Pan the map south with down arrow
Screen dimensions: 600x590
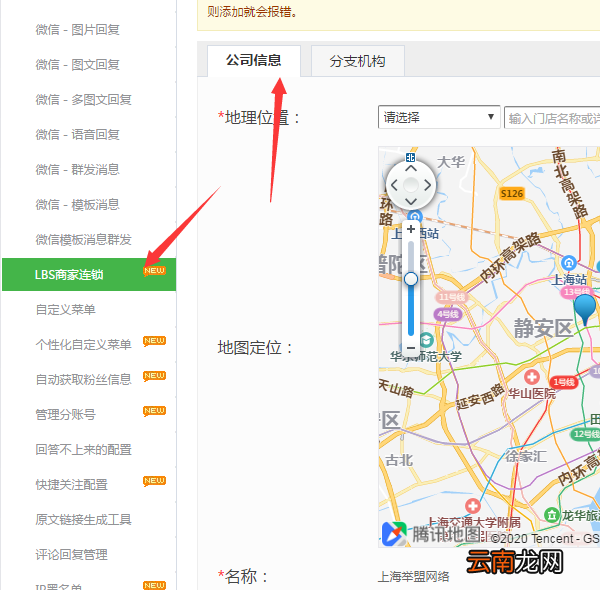(411, 201)
